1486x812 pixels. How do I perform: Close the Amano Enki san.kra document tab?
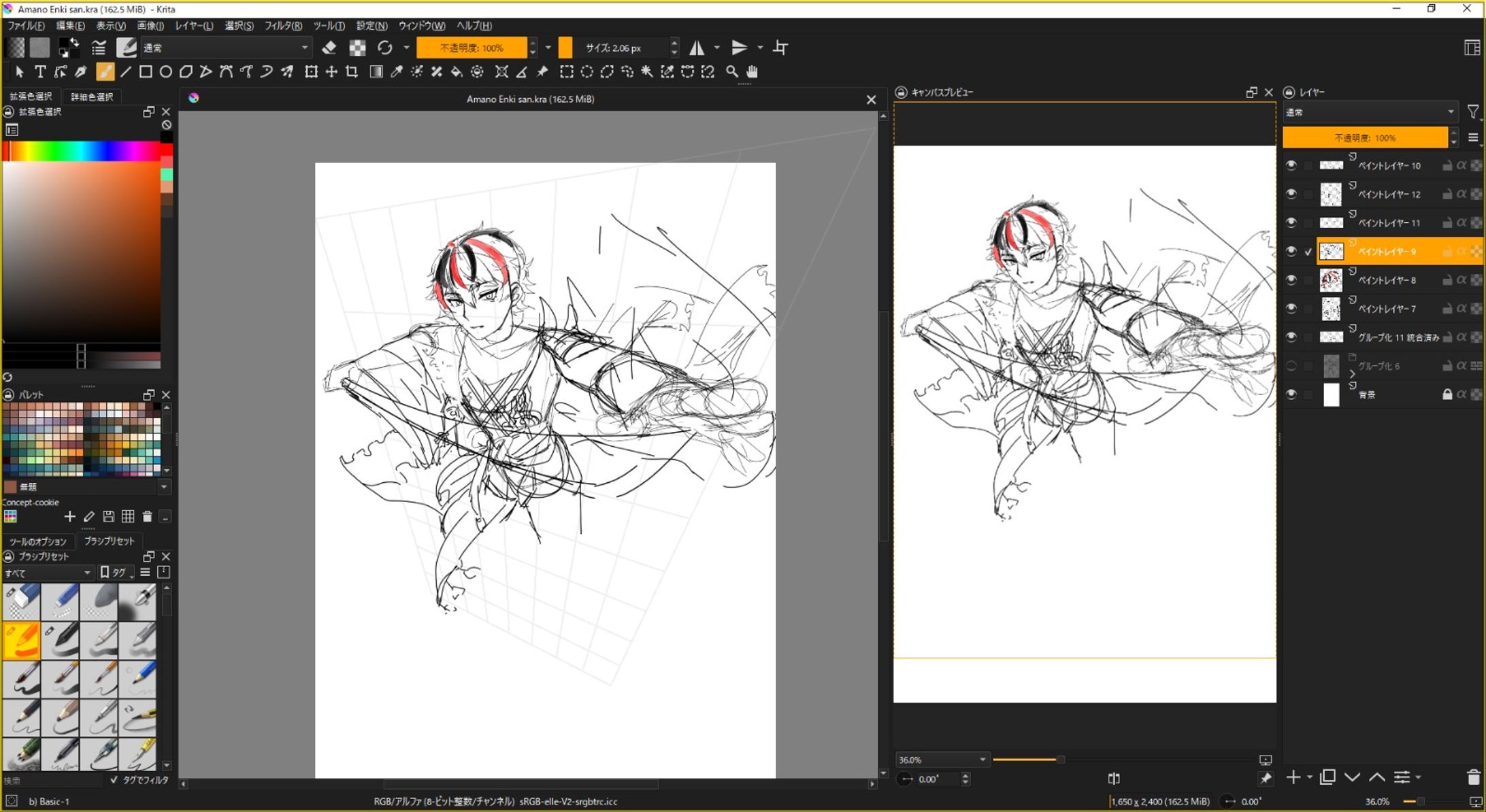click(x=871, y=99)
